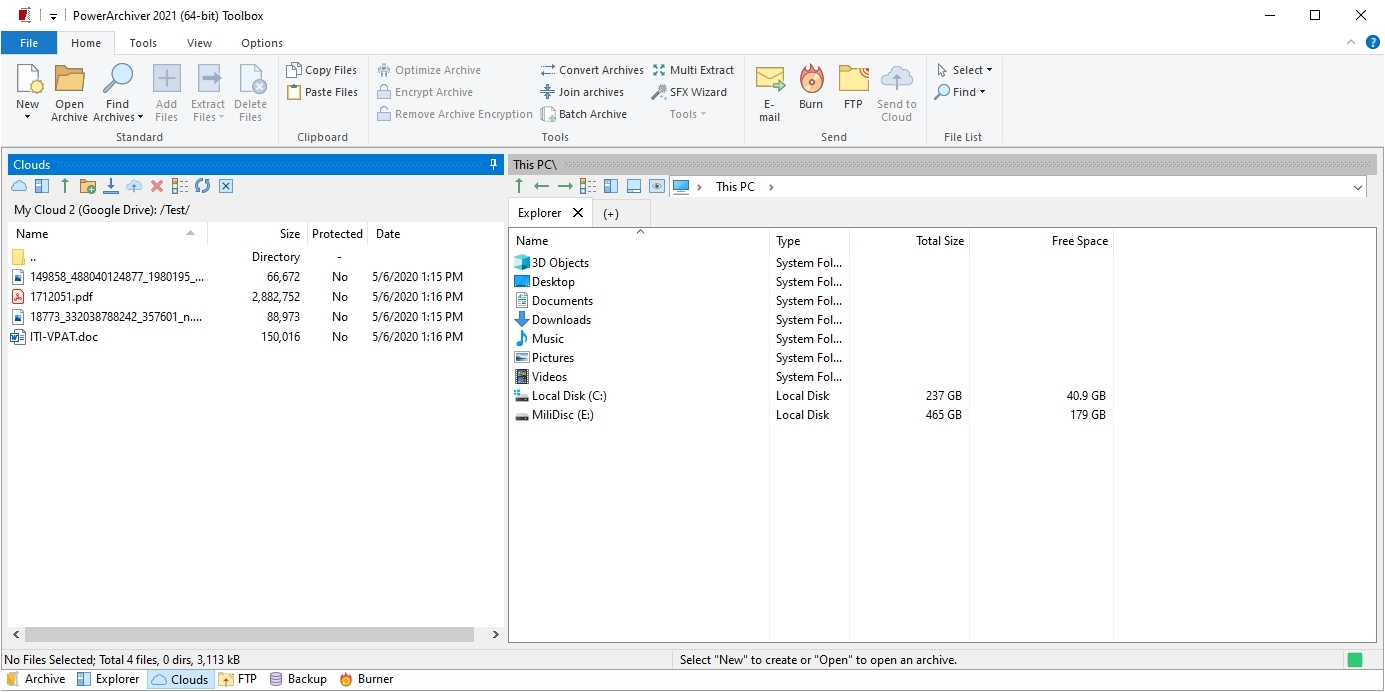
Task: Select Local Disk (C:) in the Explorer list
Action: point(811,396)
